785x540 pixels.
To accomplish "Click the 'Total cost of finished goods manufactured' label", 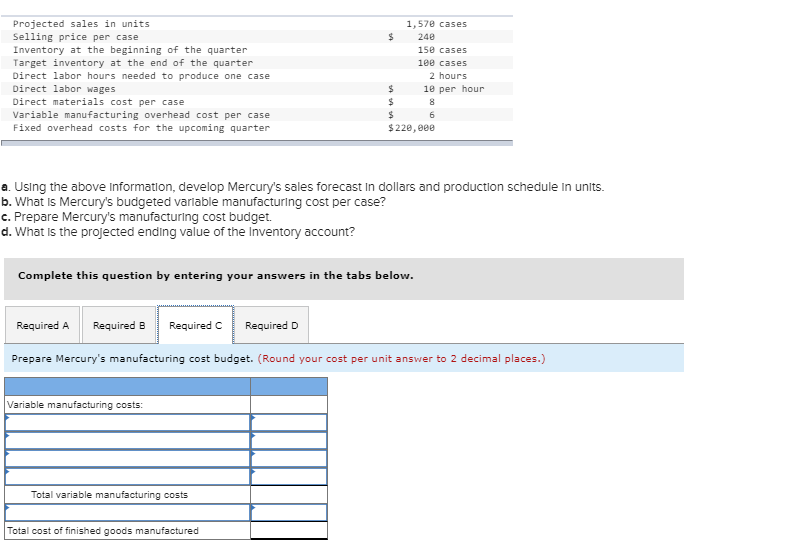I will [x=103, y=531].
